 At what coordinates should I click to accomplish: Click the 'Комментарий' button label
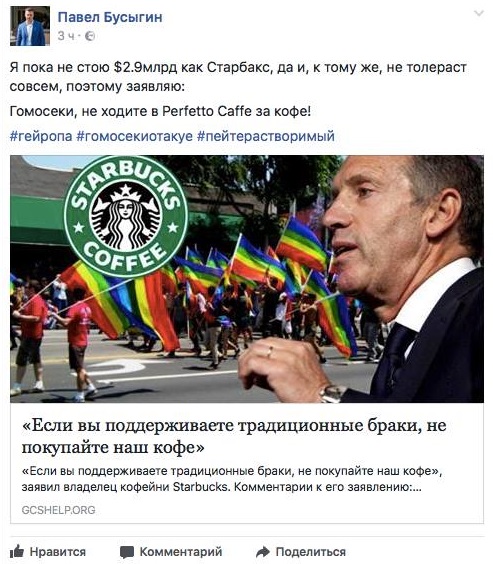pyautogui.click(x=181, y=552)
